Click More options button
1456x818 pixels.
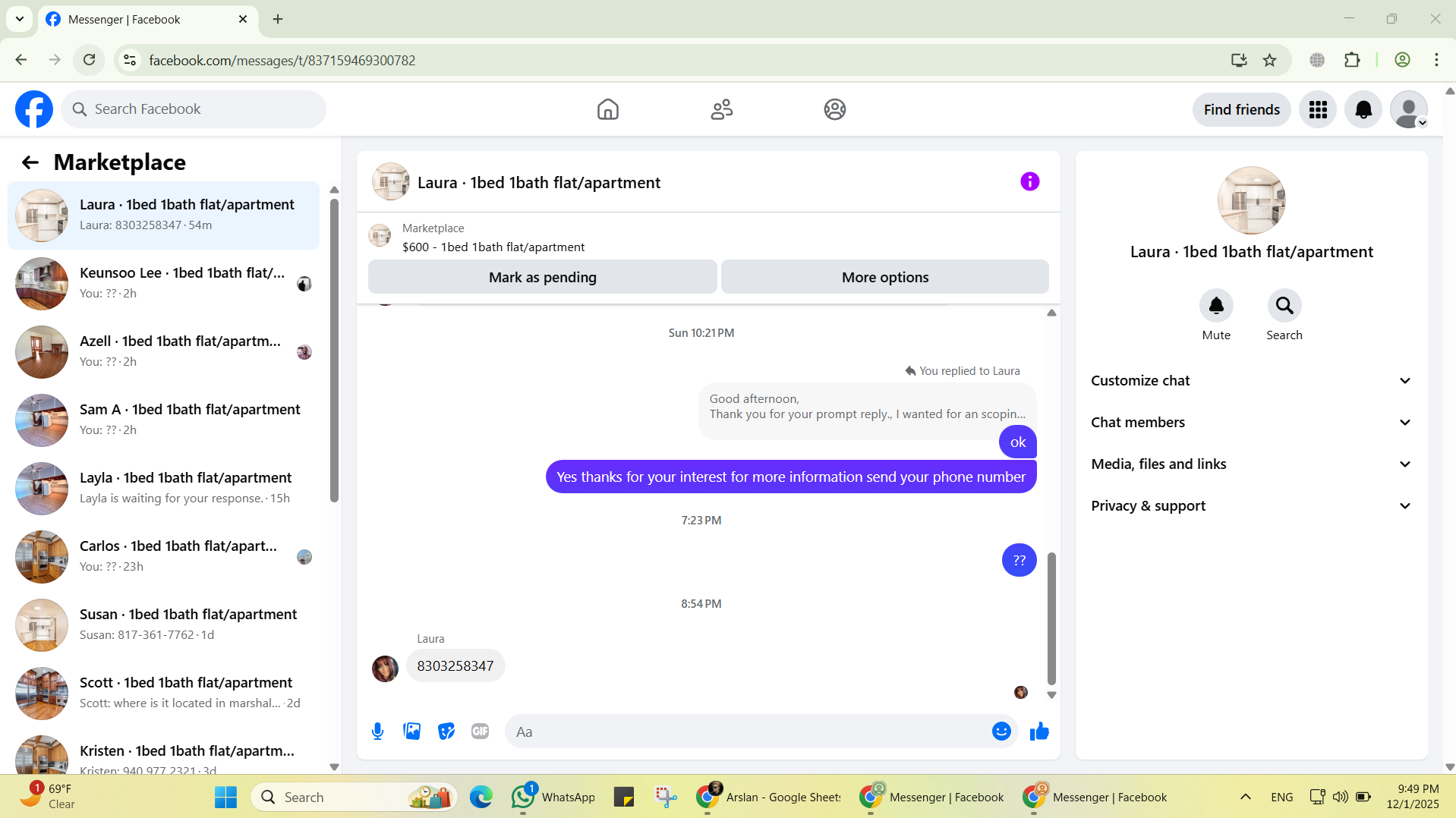pos(885,277)
